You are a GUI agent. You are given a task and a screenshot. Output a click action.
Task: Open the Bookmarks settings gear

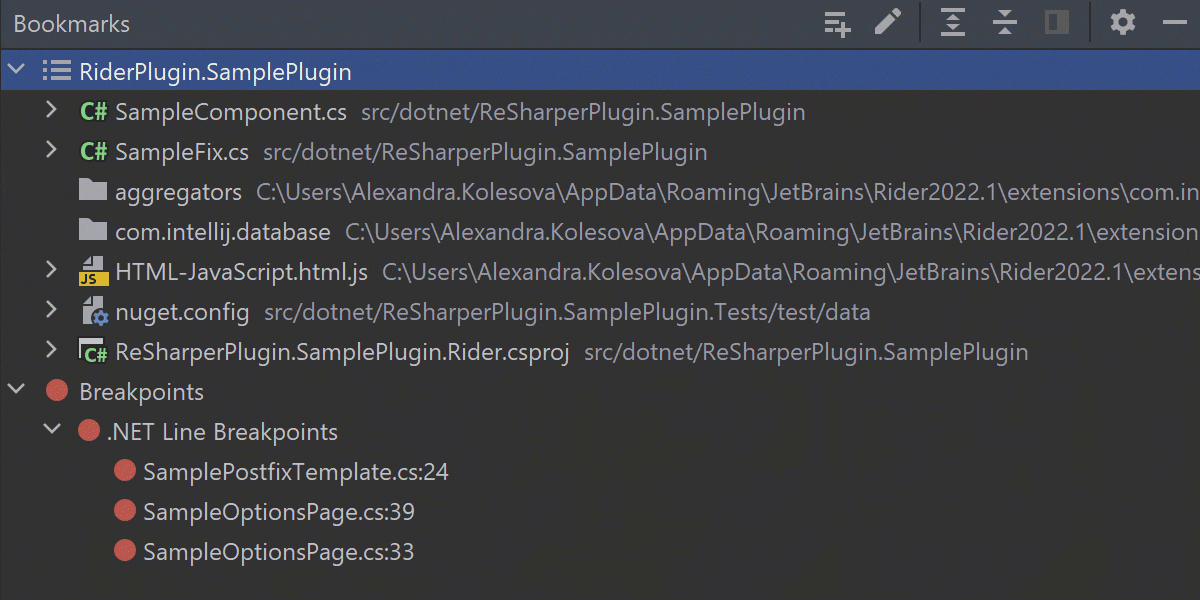[x=1122, y=23]
